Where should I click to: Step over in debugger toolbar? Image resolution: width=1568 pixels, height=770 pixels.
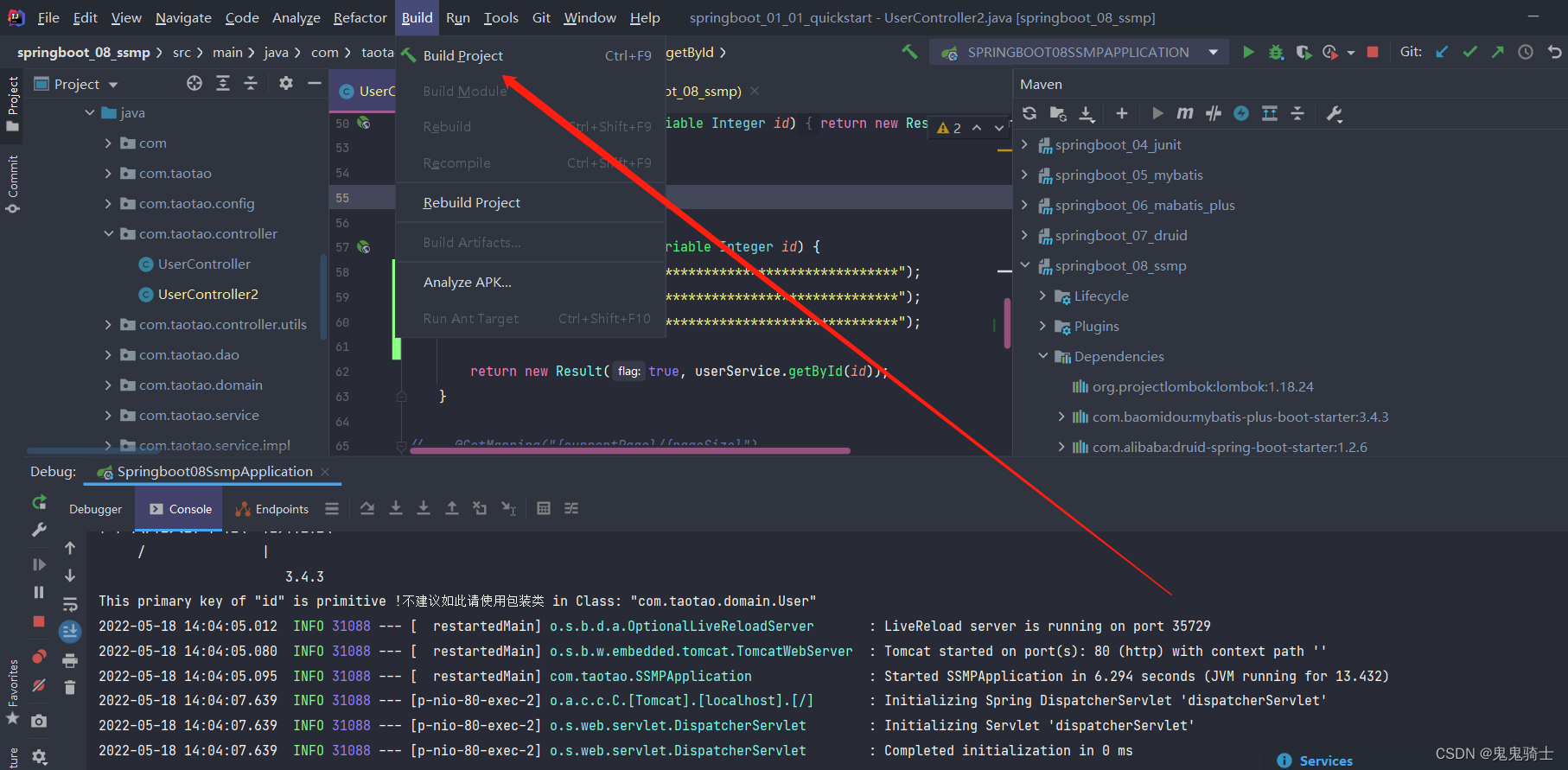tap(367, 508)
